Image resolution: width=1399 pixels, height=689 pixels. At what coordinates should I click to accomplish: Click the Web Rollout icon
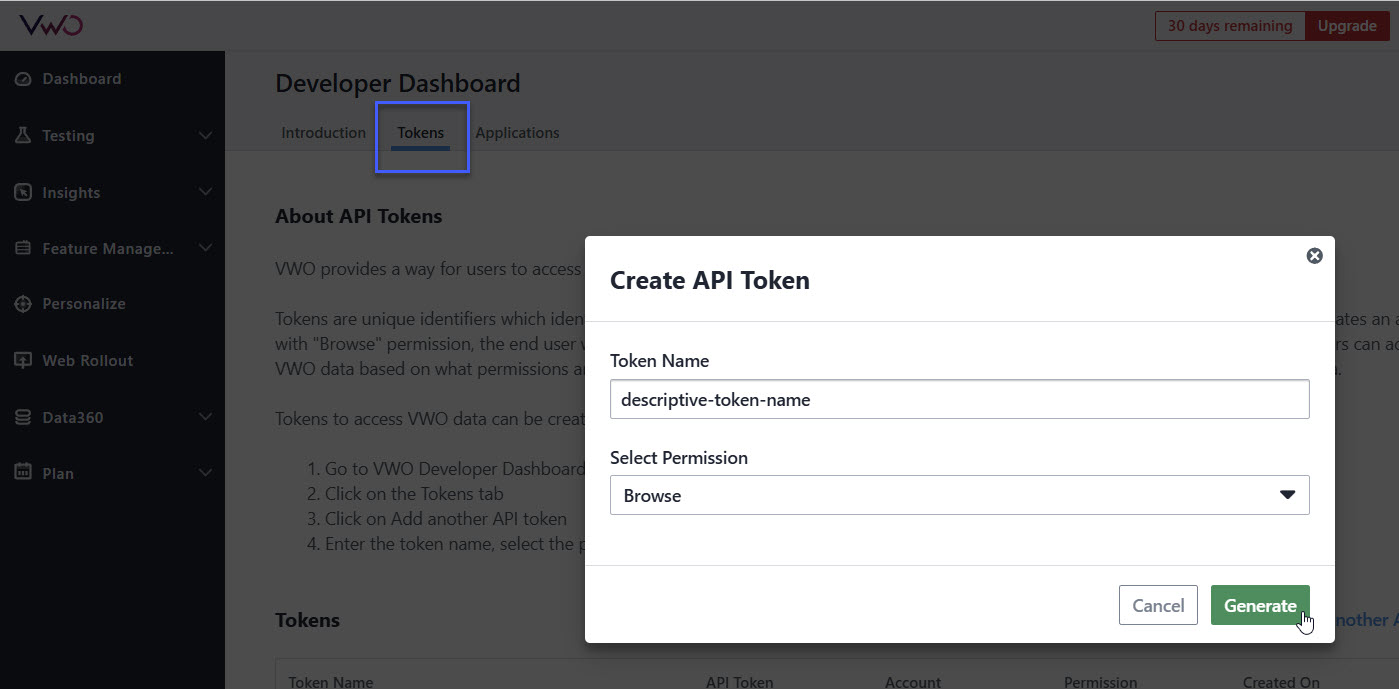23,361
